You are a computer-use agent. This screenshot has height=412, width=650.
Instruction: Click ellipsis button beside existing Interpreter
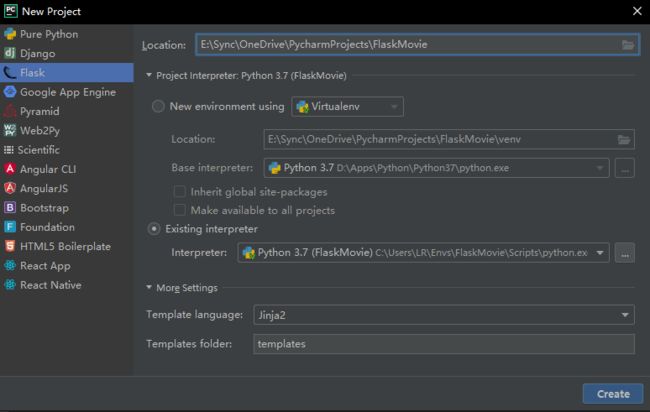pyautogui.click(x=625, y=253)
